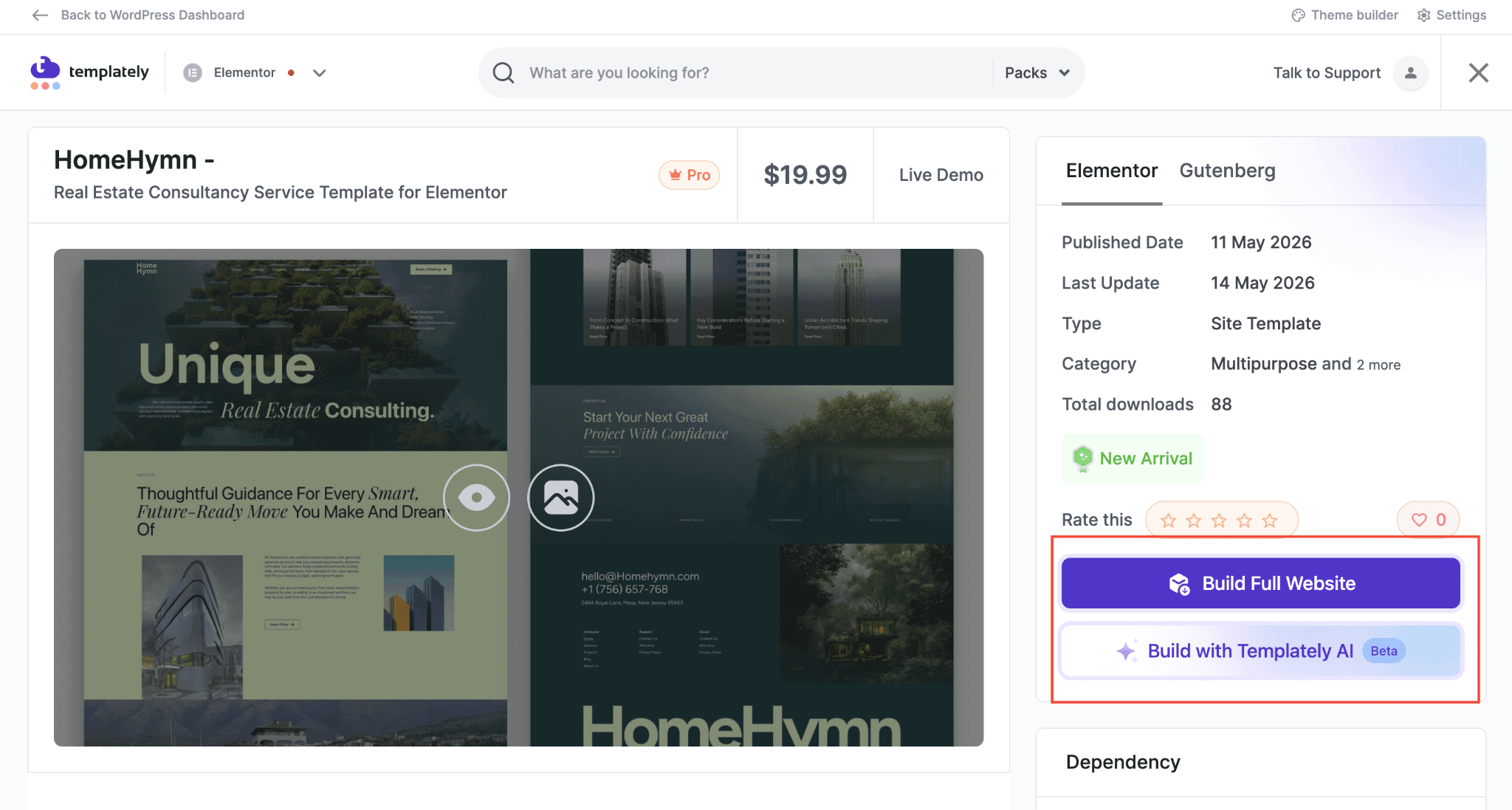Click the Elementor circular icon
The height and width of the screenshot is (810, 1512).
pos(193,72)
